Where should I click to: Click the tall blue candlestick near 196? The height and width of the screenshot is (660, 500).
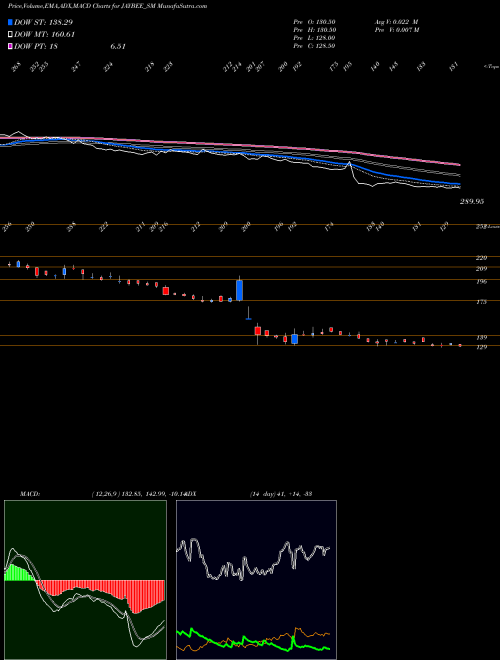click(239, 290)
